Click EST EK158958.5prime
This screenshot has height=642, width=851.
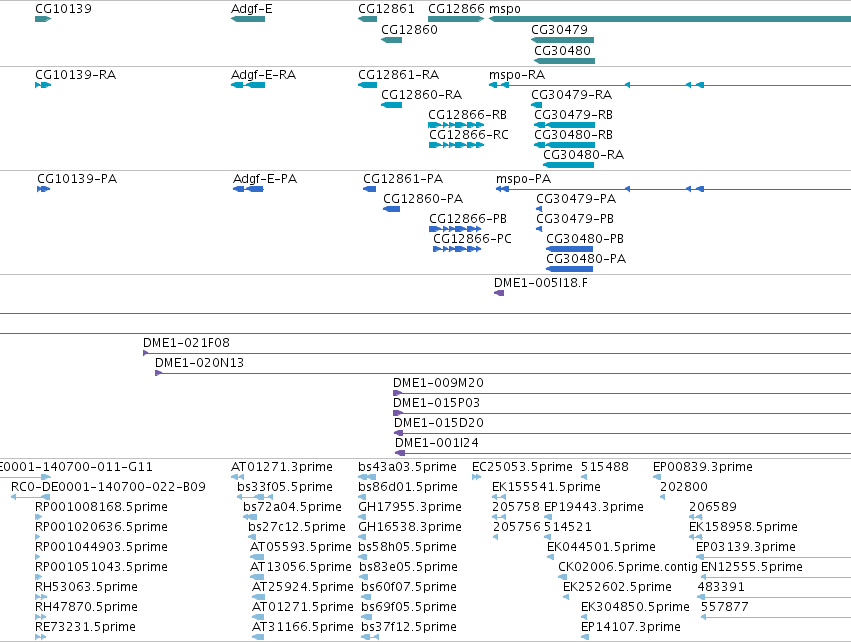click(696, 537)
